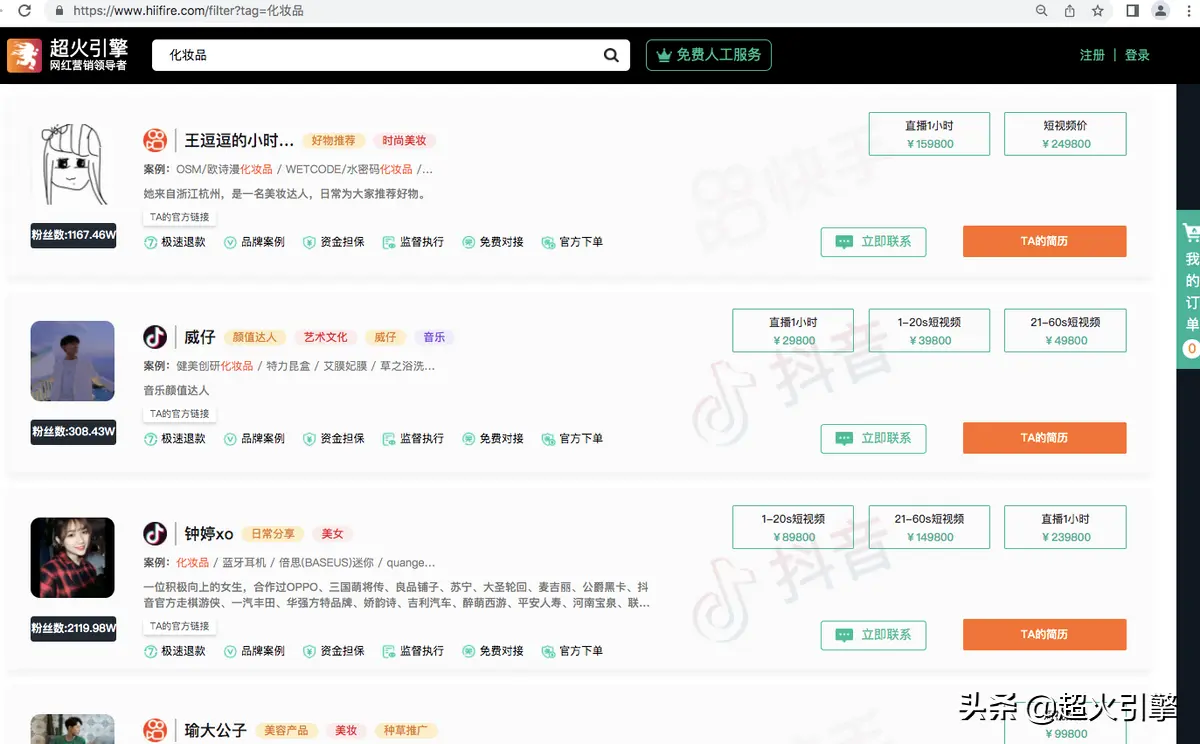Click influencer name 钟婷xo
This screenshot has width=1200, height=744.
(x=209, y=534)
